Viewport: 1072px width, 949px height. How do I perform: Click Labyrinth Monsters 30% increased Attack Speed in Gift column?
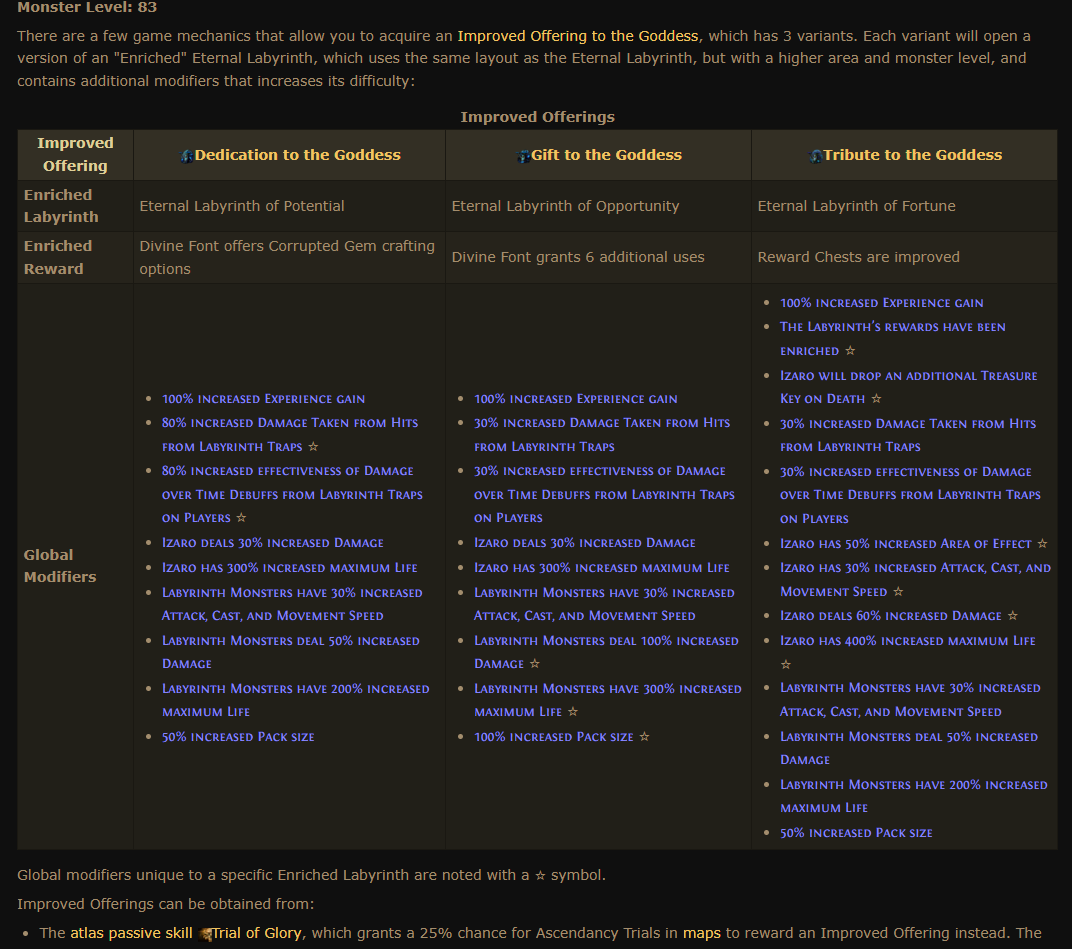[x=604, y=604]
